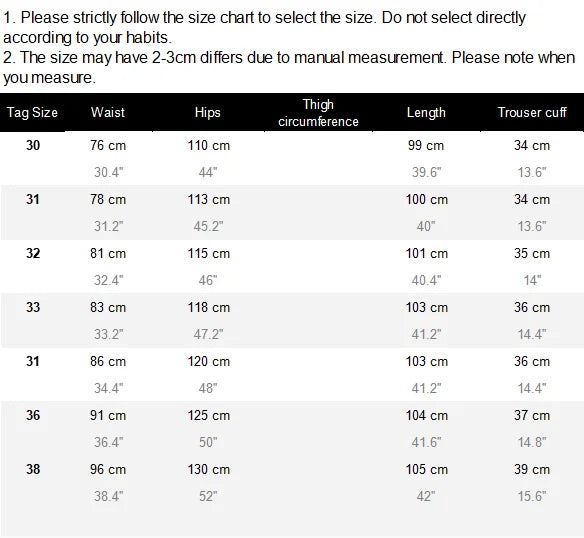Select the 113 cm hips value
Viewport: 584px width, 538px height.
click(209, 199)
